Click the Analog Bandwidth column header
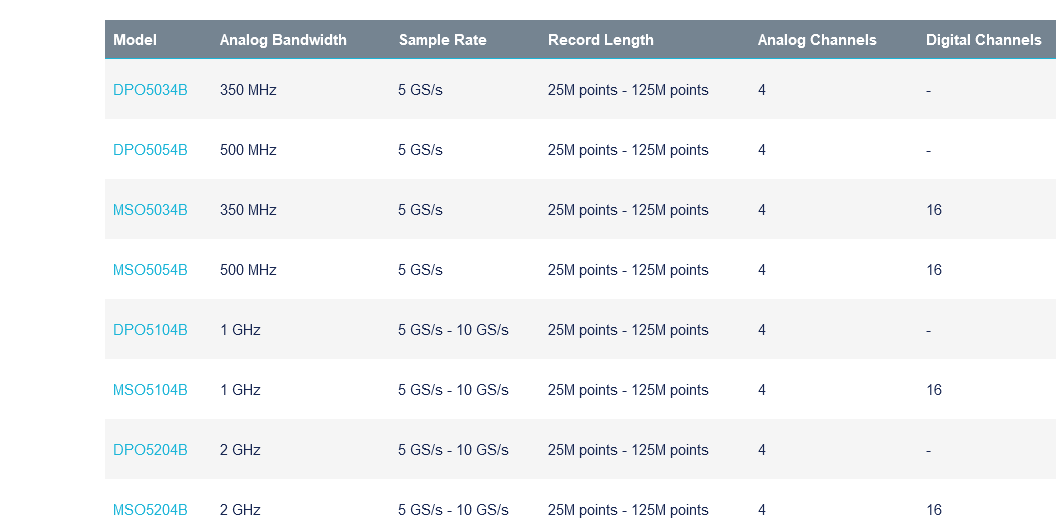The width and height of the screenshot is (1056, 529). coord(283,40)
